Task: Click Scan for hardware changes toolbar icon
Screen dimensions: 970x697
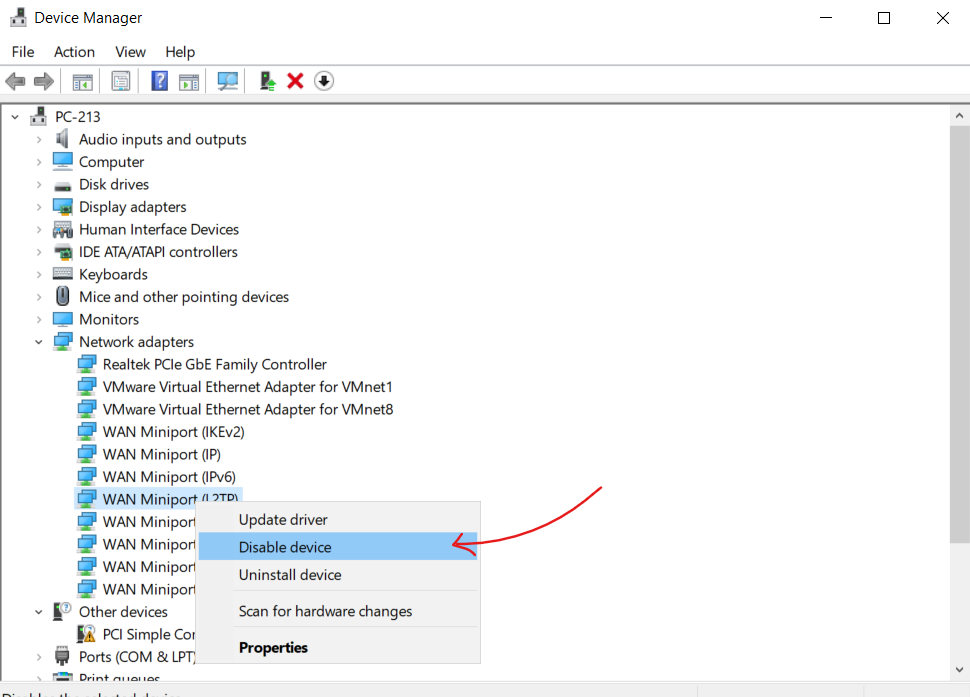Action: tap(228, 81)
